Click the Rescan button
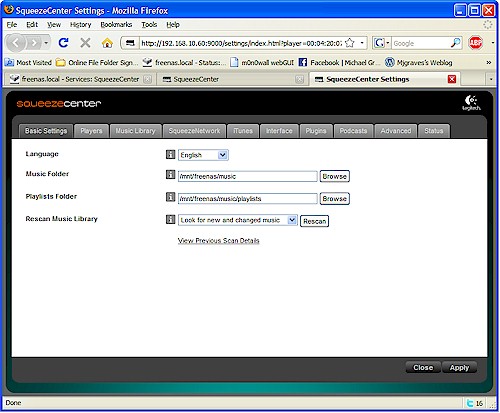This screenshot has width=500, height=413. pos(314,221)
